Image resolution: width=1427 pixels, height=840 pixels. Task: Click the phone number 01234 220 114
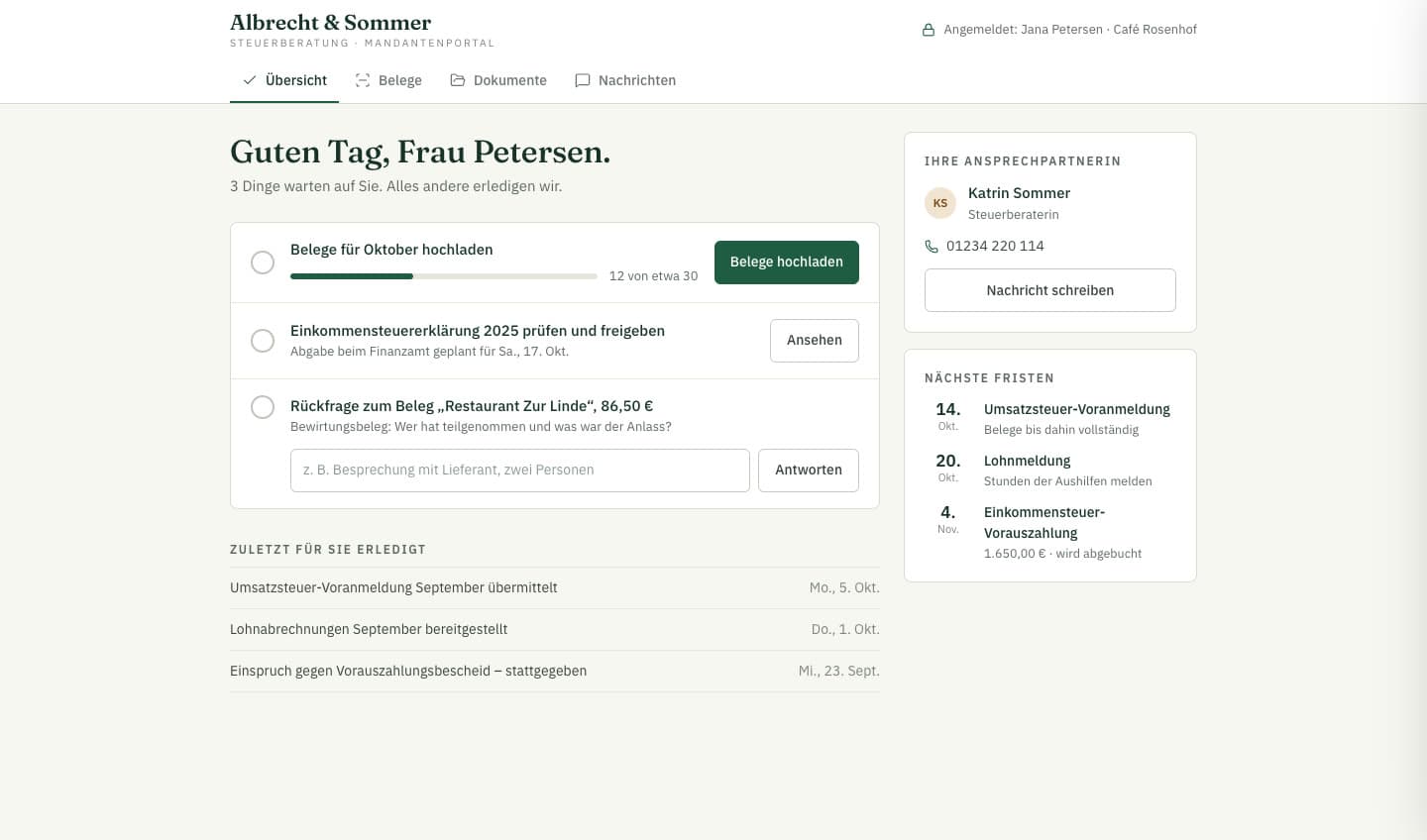[x=995, y=246]
